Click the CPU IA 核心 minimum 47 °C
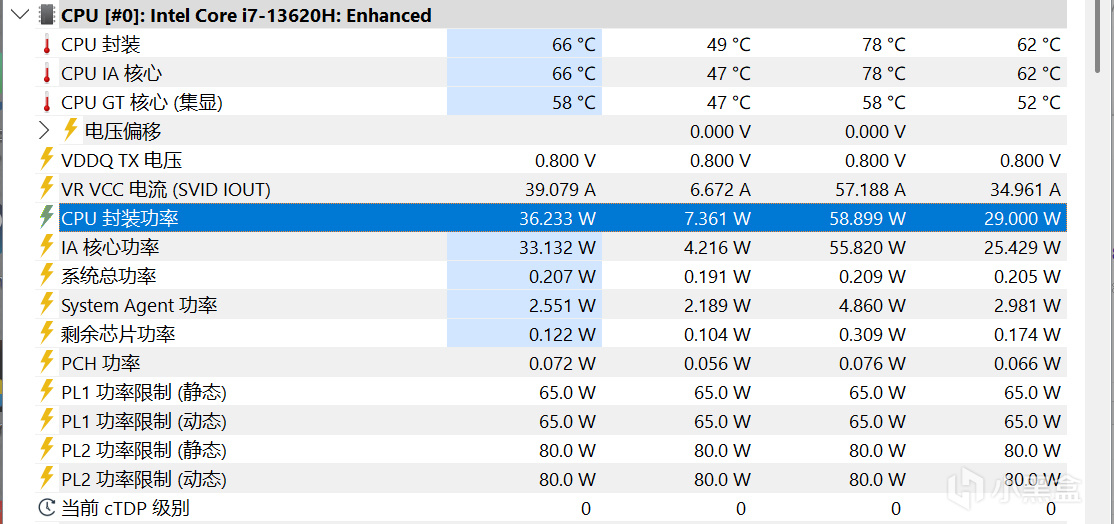This screenshot has width=1114, height=524. (729, 74)
